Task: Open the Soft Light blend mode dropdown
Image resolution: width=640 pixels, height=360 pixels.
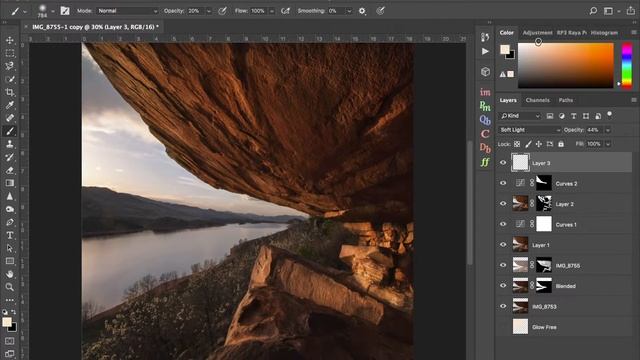Action: pyautogui.click(x=530, y=130)
